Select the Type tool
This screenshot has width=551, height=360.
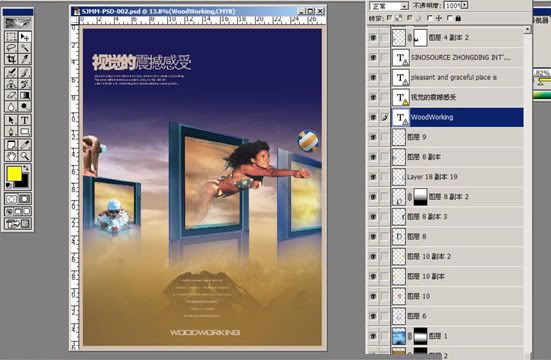click(x=25, y=120)
